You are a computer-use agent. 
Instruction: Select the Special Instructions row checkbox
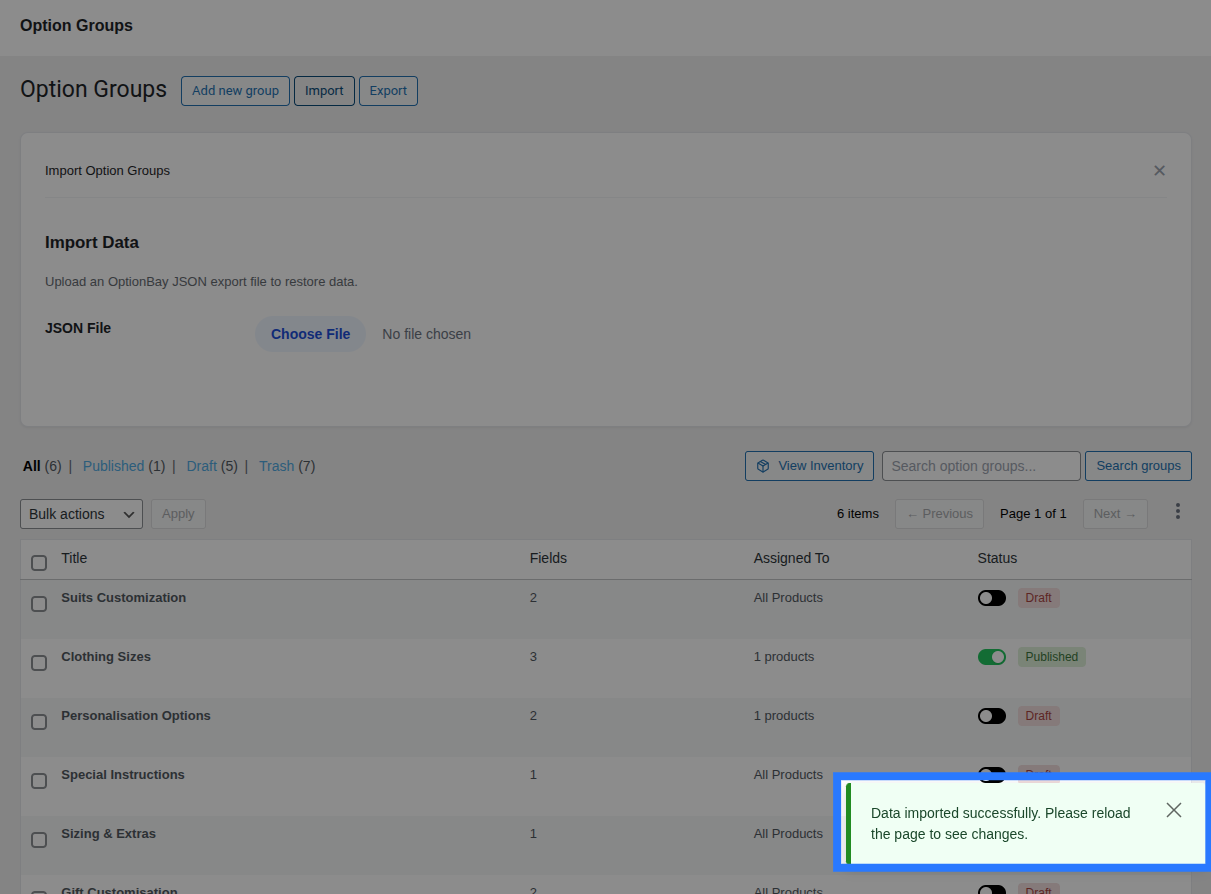[39, 781]
